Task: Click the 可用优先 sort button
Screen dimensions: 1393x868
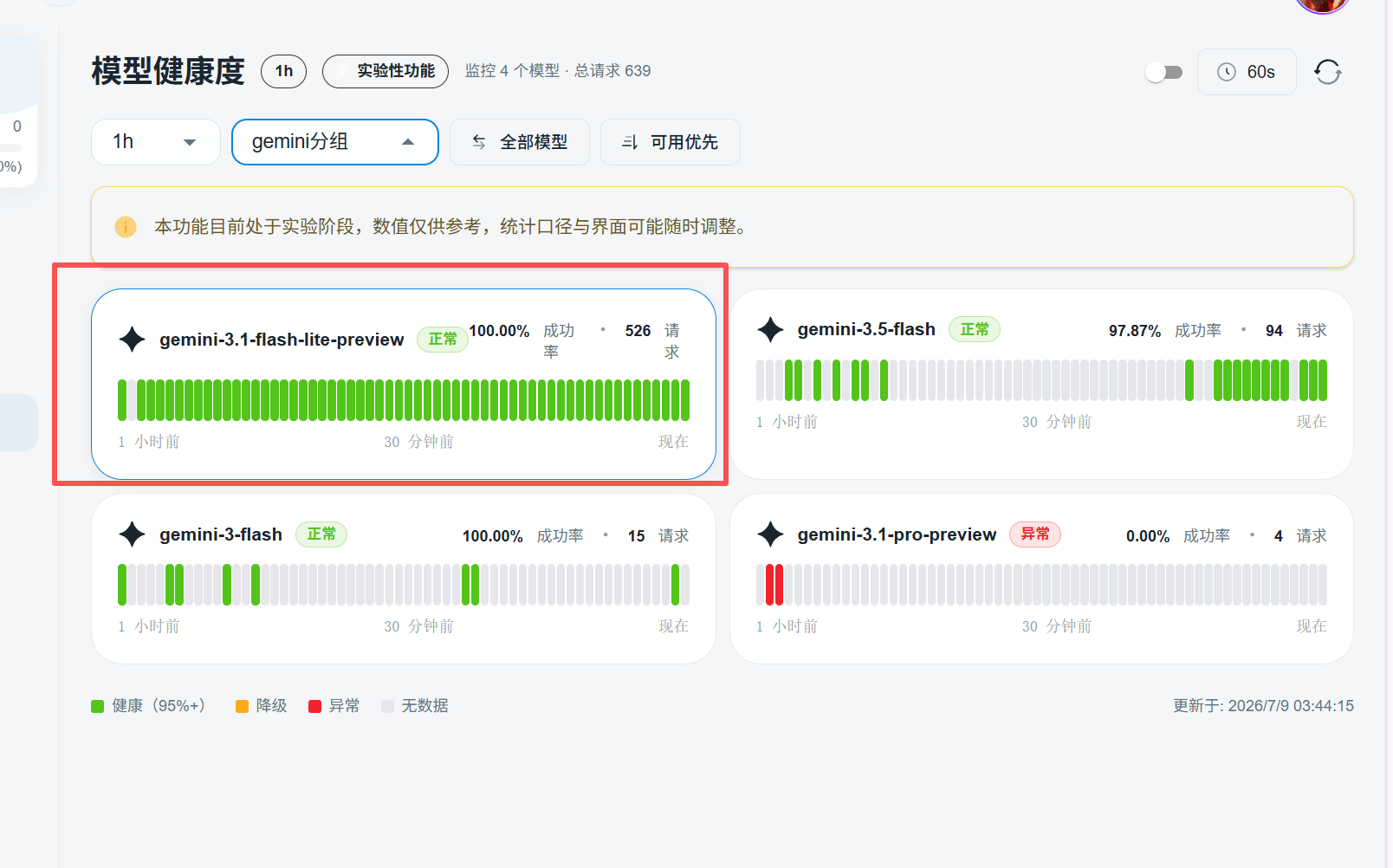Action: [x=671, y=142]
